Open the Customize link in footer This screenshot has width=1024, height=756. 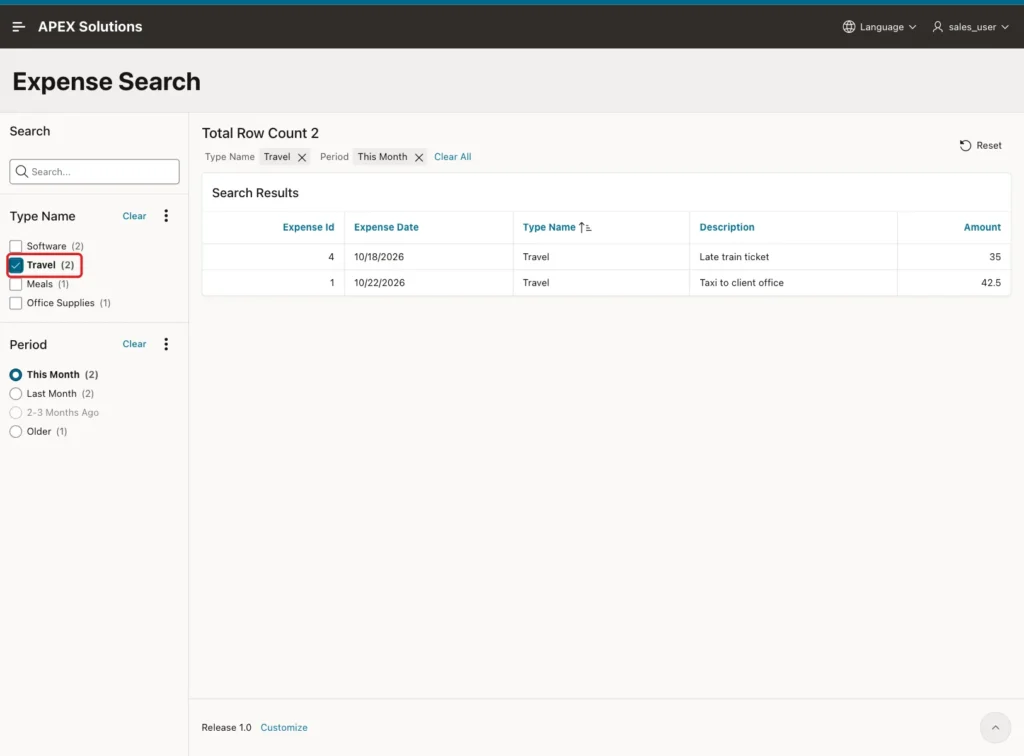point(283,727)
